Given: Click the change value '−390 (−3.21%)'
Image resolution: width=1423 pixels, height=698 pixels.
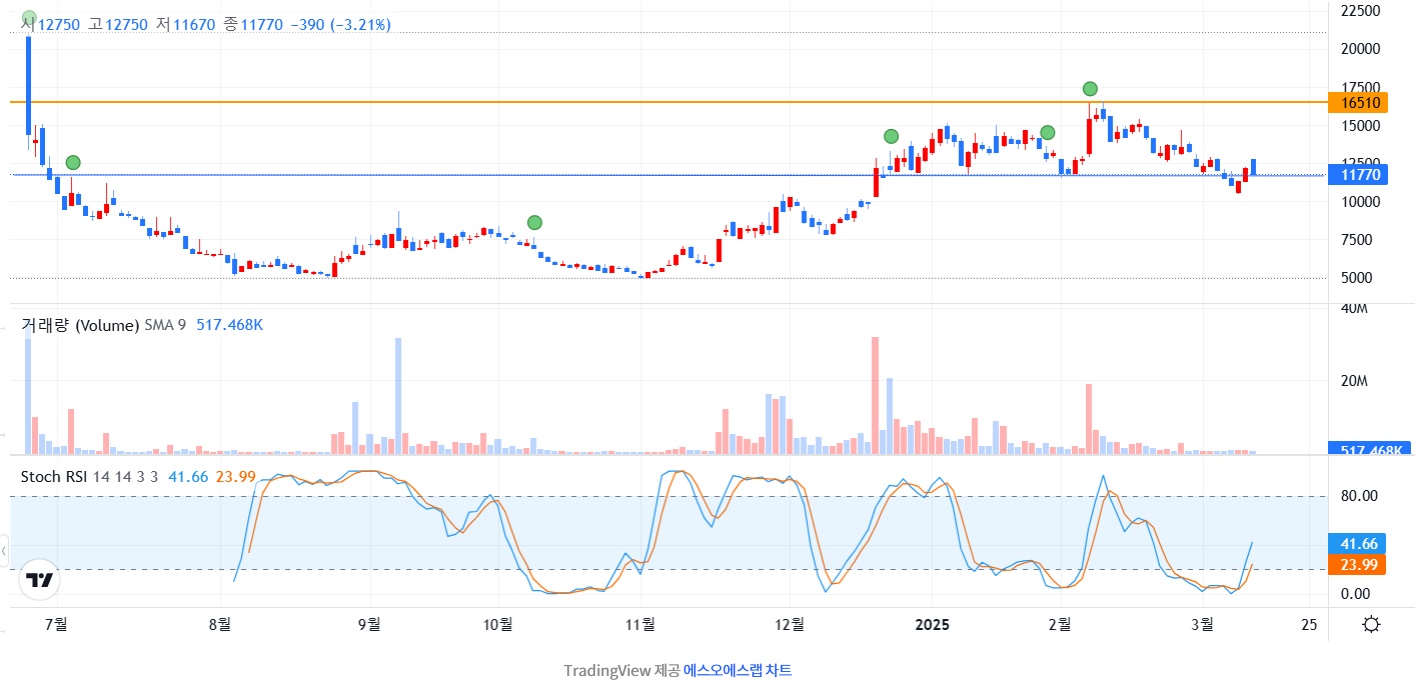Looking at the screenshot, I should click(341, 24).
